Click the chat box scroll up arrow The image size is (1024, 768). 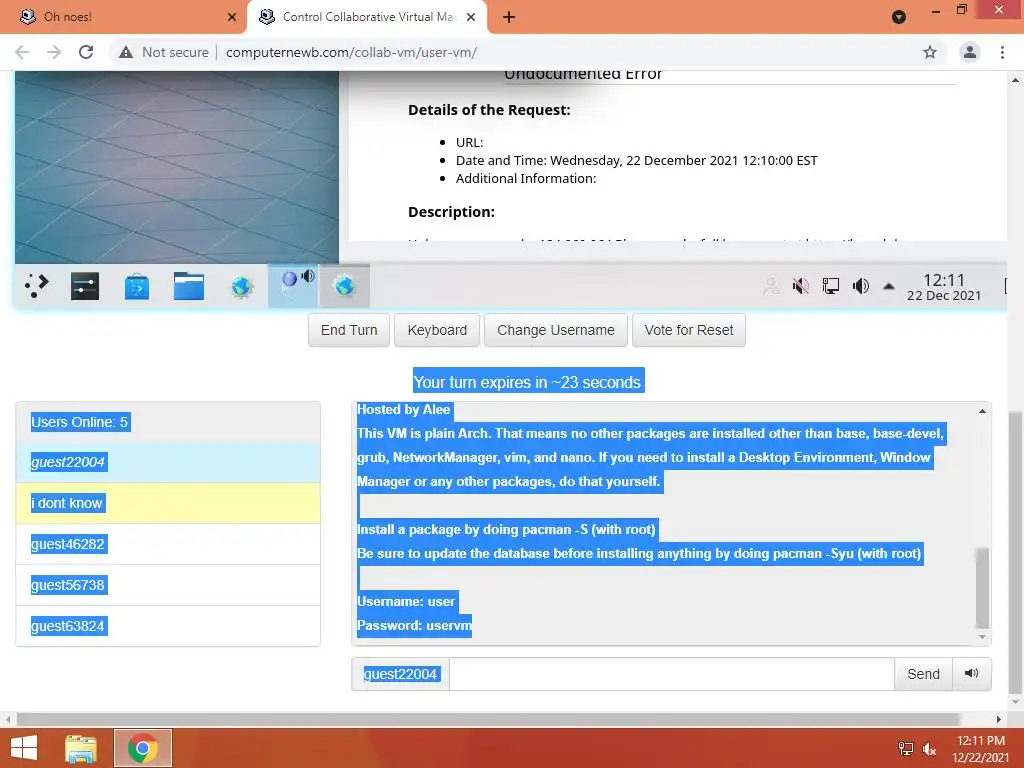coord(982,411)
